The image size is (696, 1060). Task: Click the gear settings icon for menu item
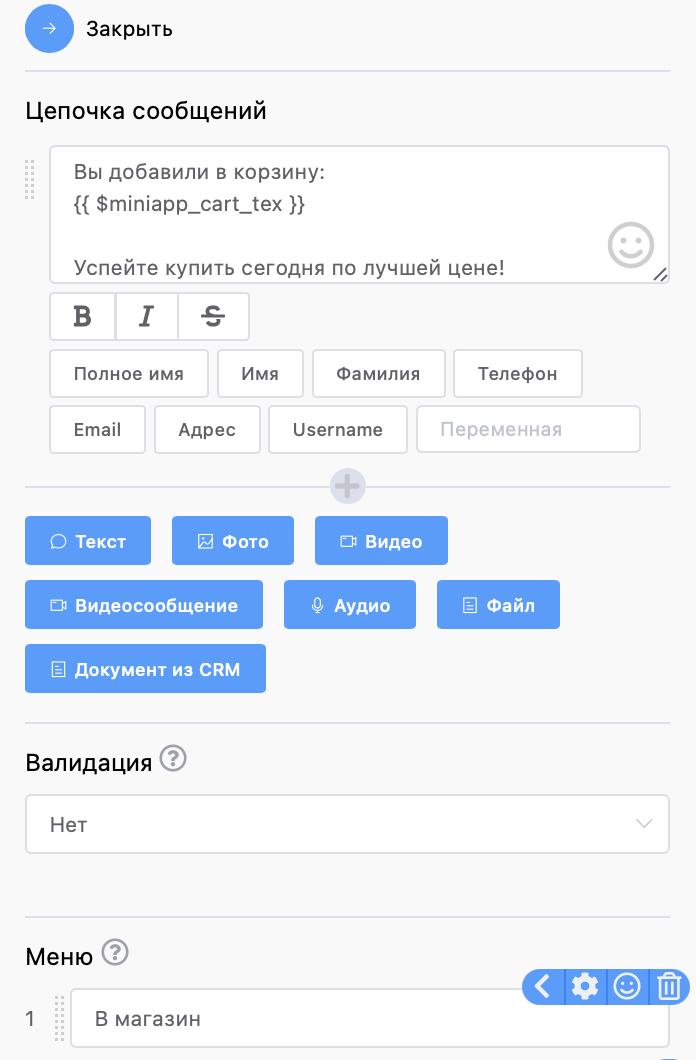(x=584, y=987)
